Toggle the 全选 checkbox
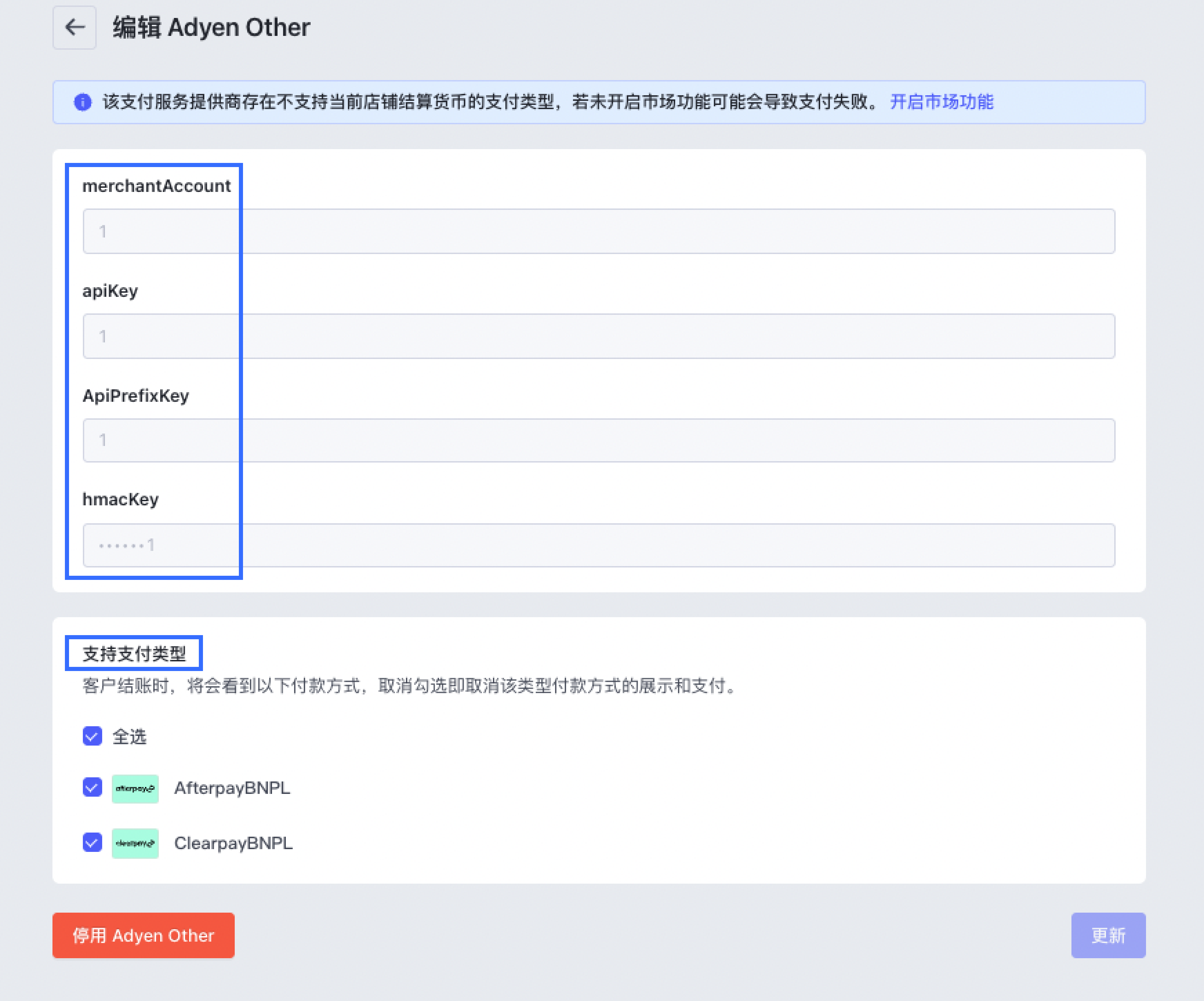 92,736
